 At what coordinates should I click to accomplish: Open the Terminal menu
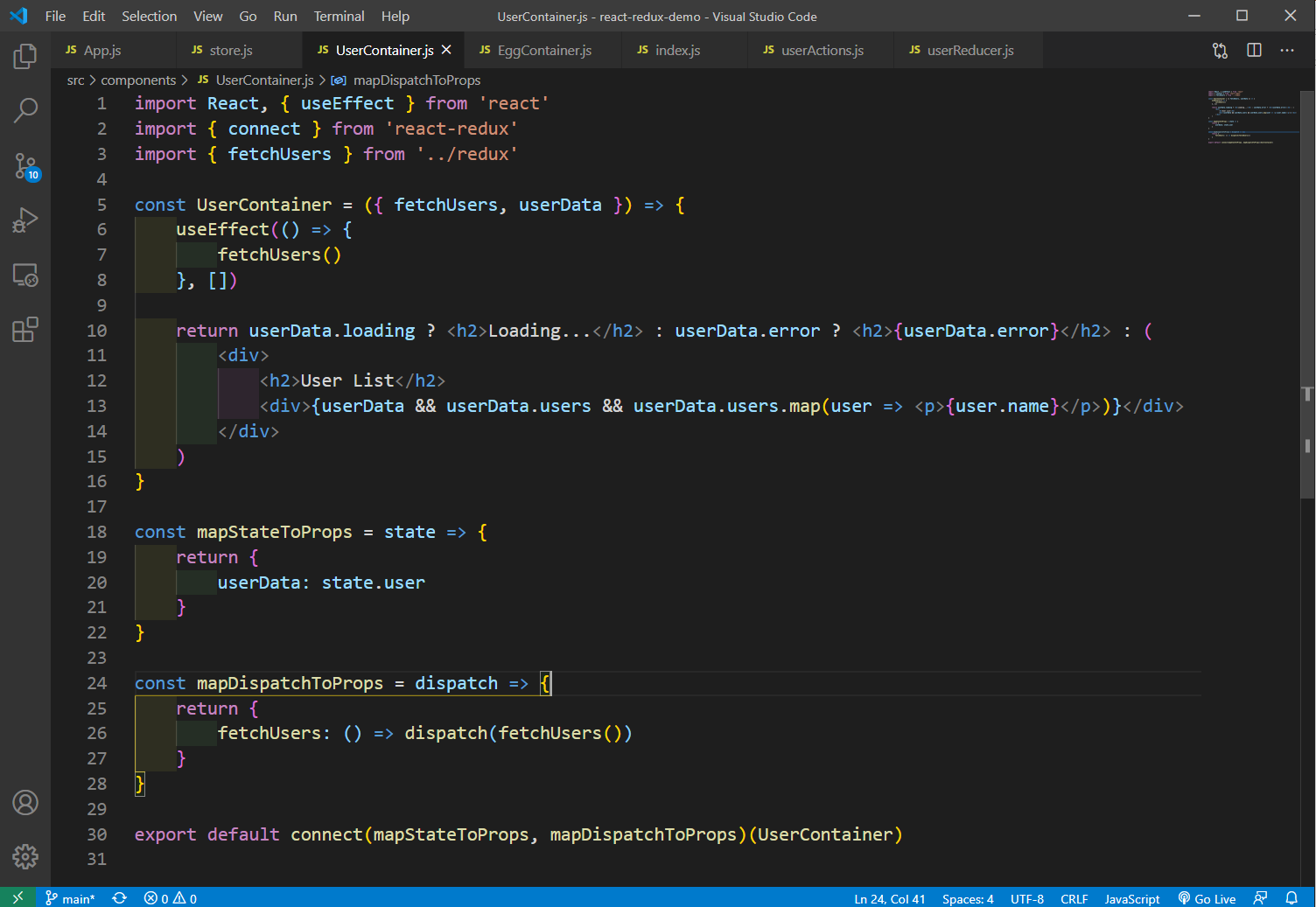click(x=339, y=16)
